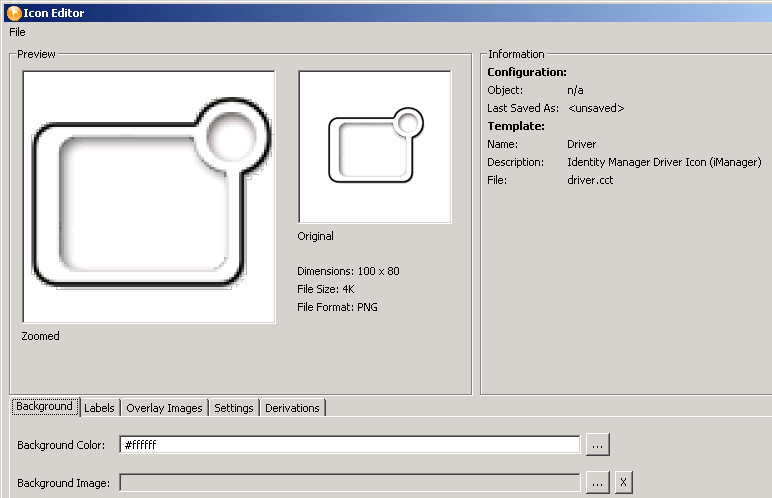Switch to the Background tab
Image resolution: width=772 pixels, height=498 pixels.
point(44,406)
